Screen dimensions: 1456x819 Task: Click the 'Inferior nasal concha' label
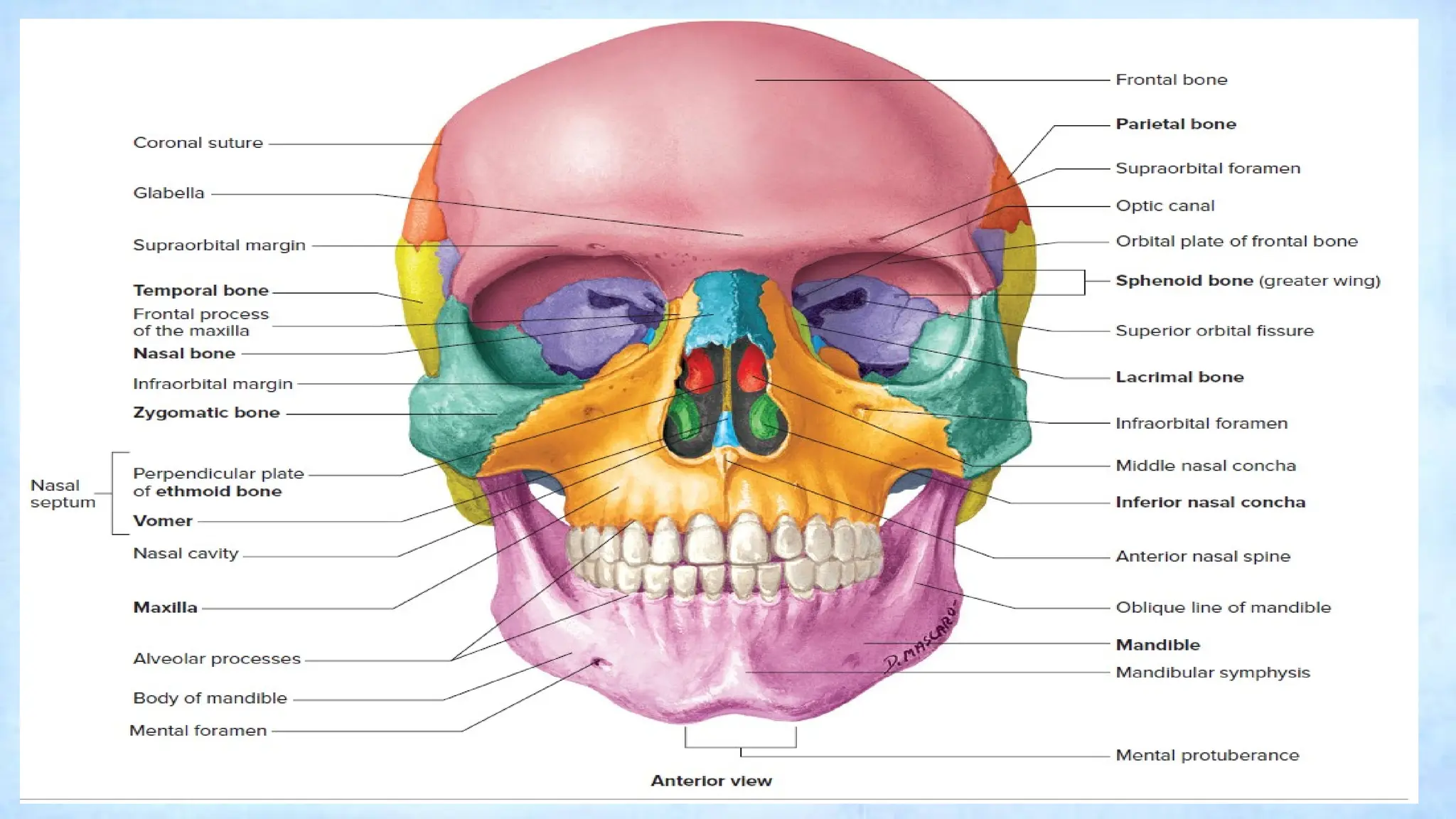1210,503
